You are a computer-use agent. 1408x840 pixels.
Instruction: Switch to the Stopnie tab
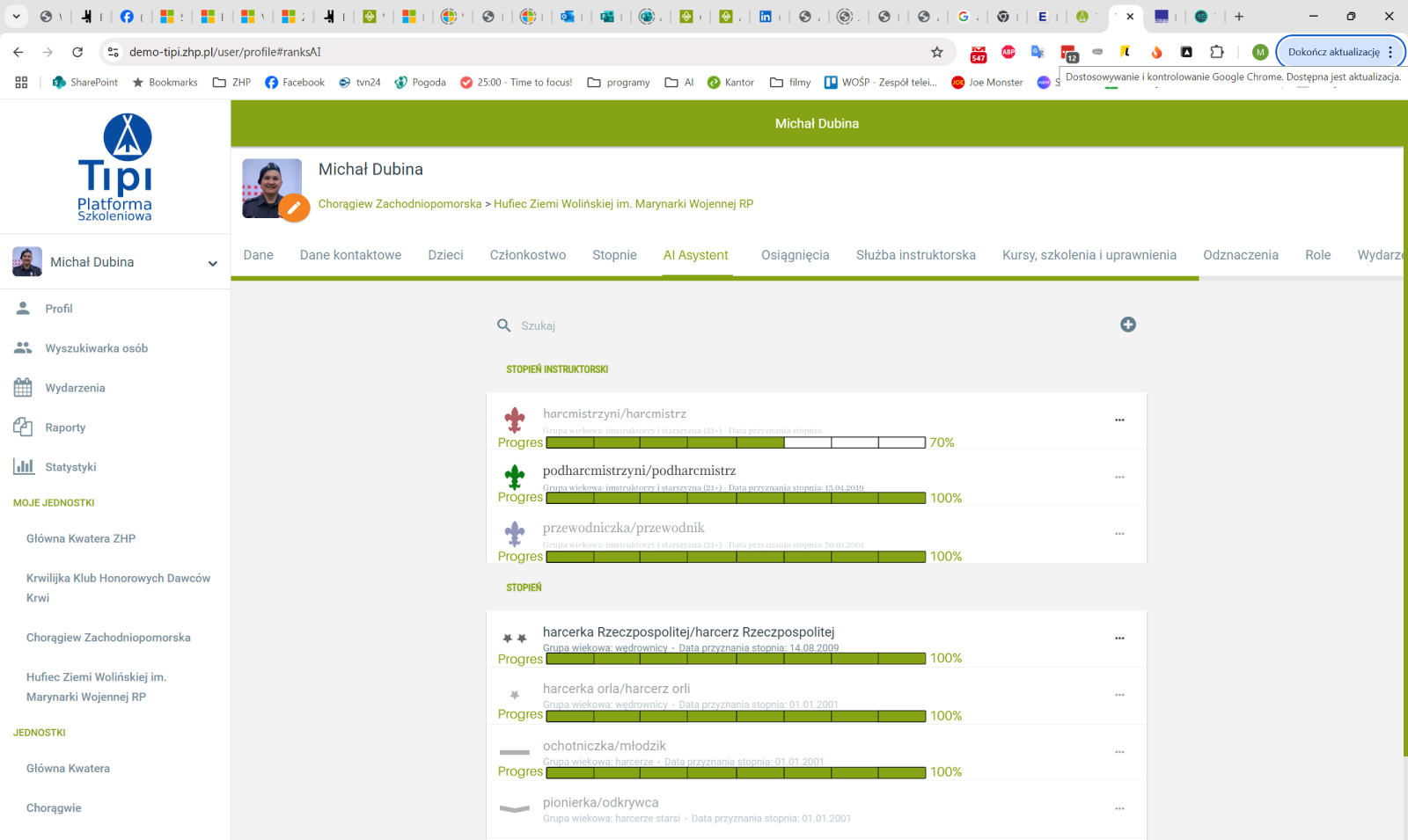pyautogui.click(x=614, y=255)
